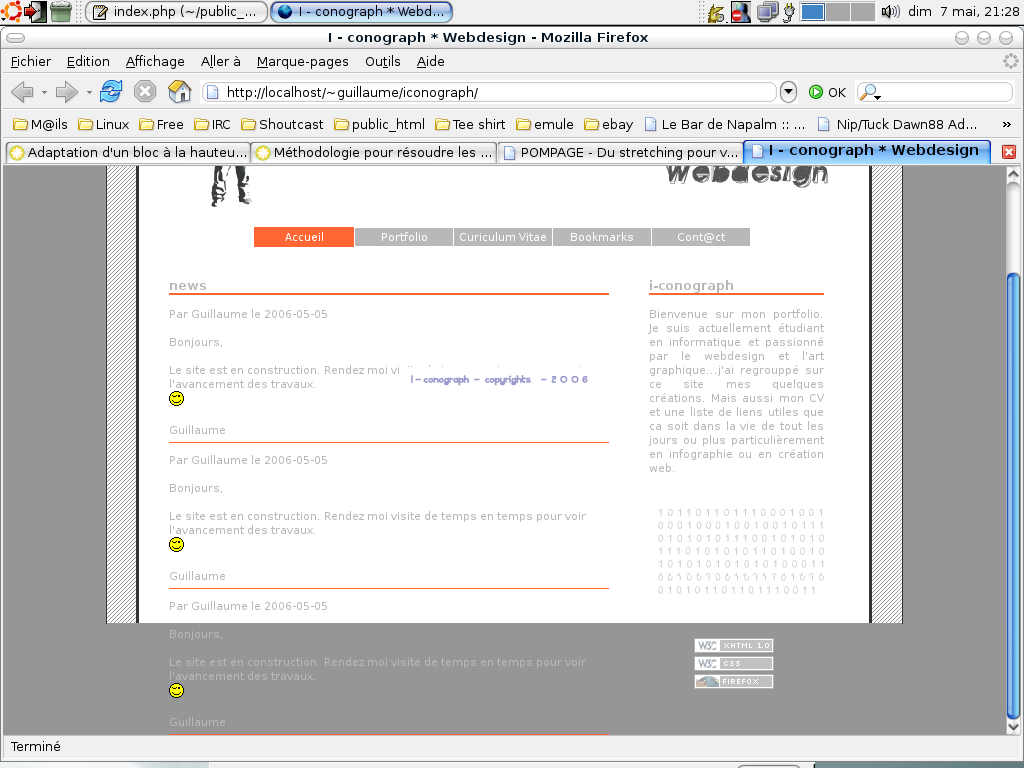Select the Firefox taskbar window button
Screen dimensions: 1024x768
[361, 12]
